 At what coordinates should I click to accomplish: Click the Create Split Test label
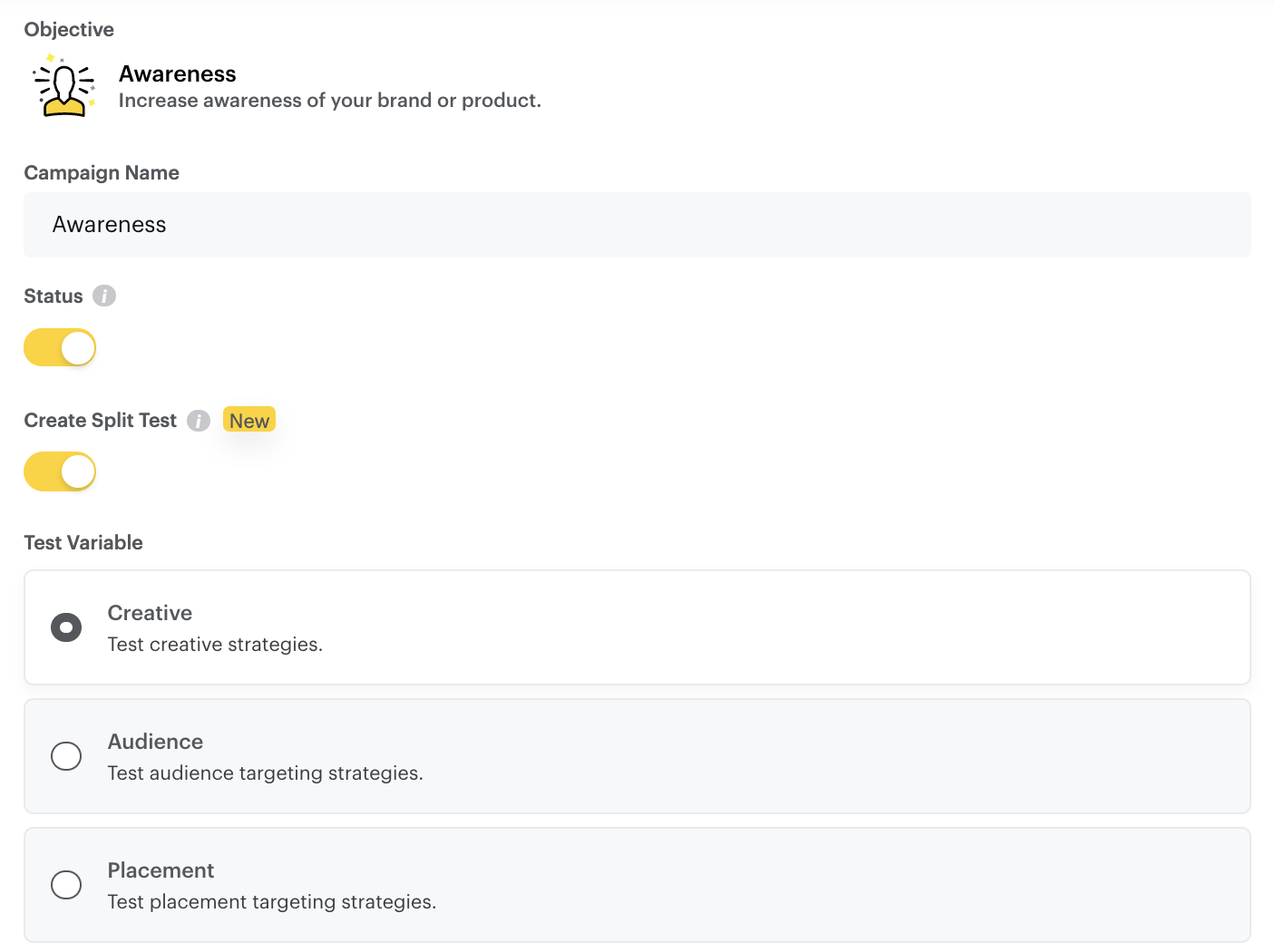pyautogui.click(x=101, y=421)
